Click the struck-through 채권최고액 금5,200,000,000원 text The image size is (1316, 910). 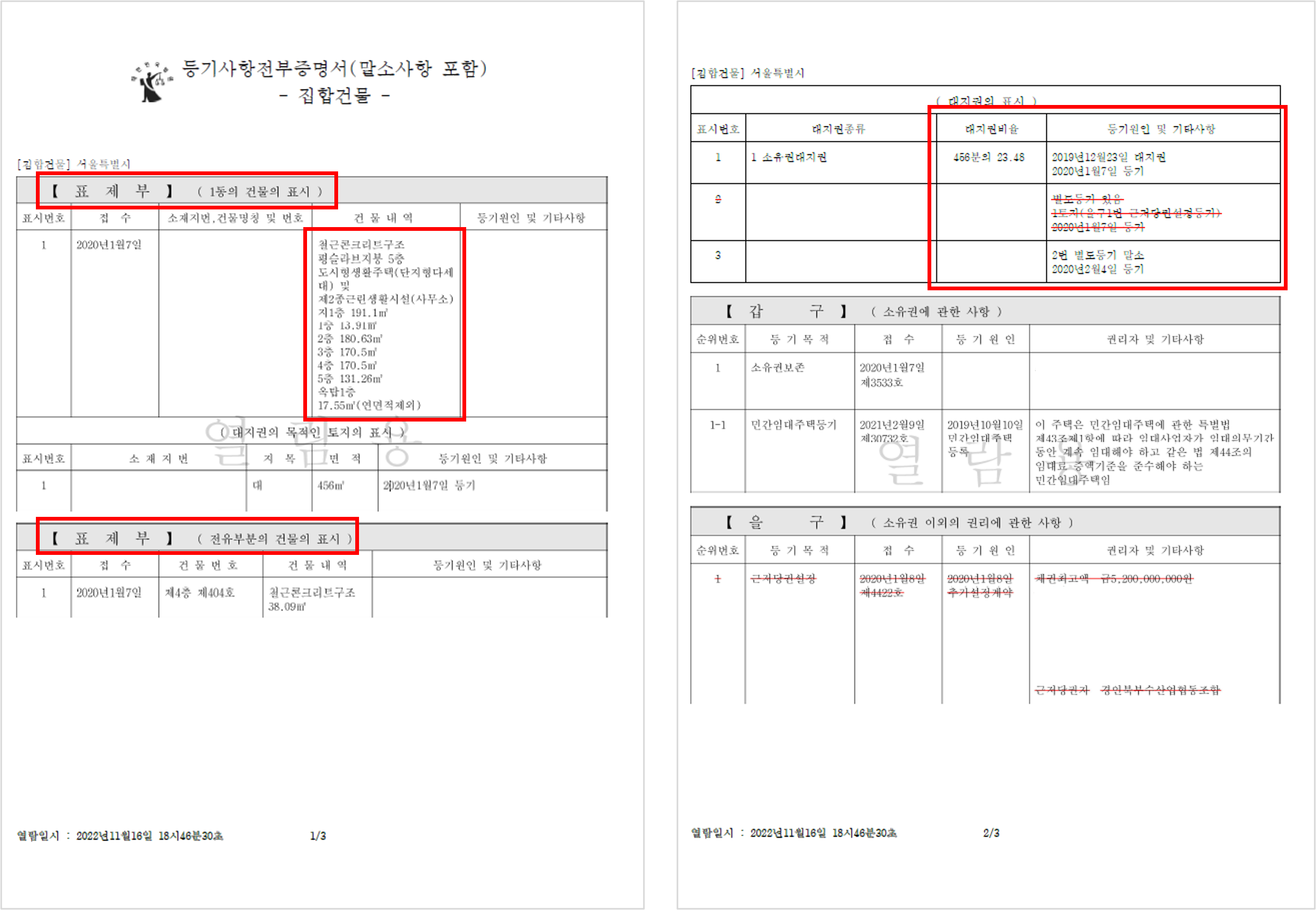tap(1114, 580)
